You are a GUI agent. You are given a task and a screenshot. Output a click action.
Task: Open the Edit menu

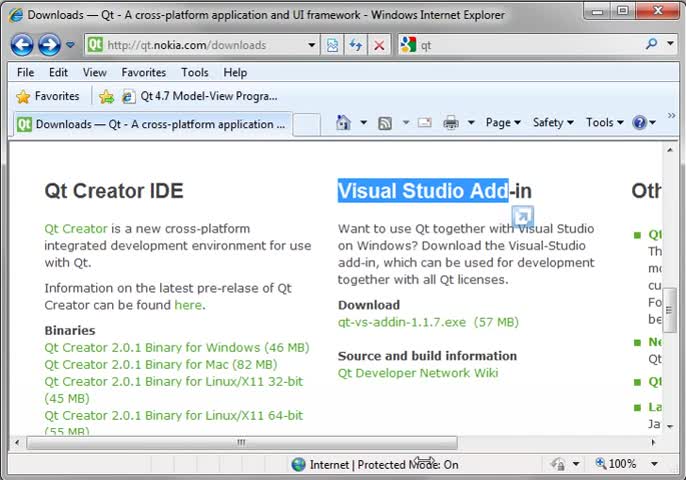(58, 72)
